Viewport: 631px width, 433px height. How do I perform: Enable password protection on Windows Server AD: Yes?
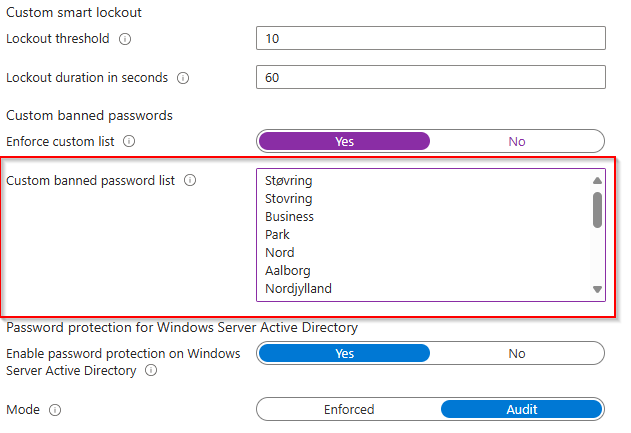click(344, 353)
